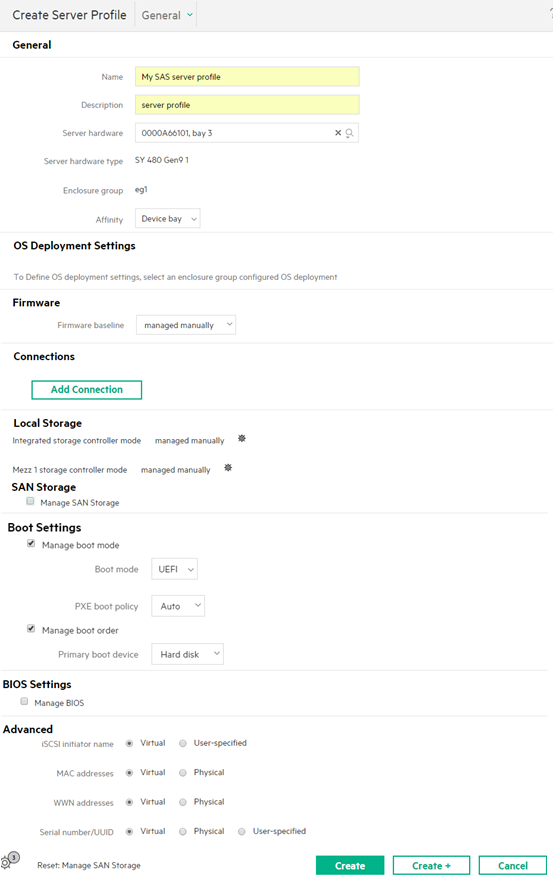The image size is (553, 895).
Task: Click the Create button
Action: 350,865
